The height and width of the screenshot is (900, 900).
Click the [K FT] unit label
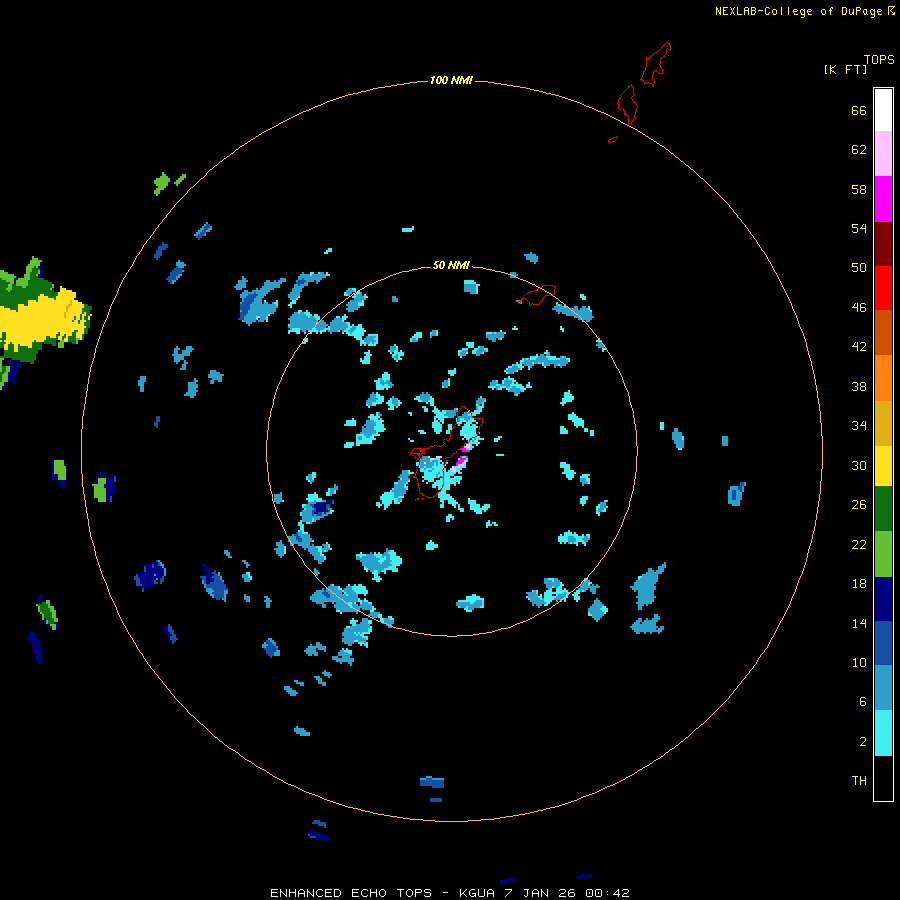click(x=845, y=69)
